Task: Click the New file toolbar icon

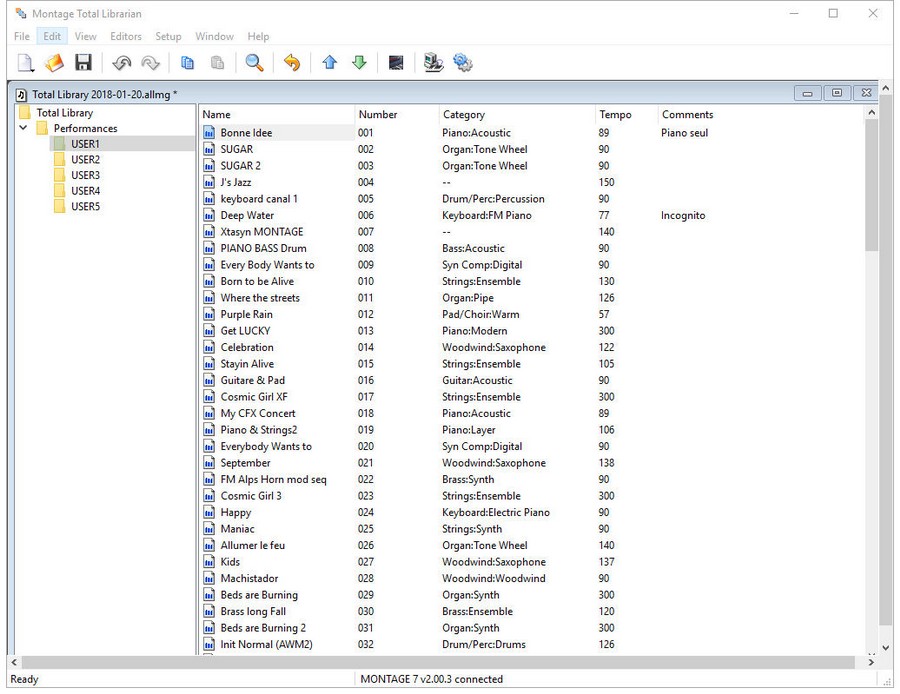Action: [25, 63]
